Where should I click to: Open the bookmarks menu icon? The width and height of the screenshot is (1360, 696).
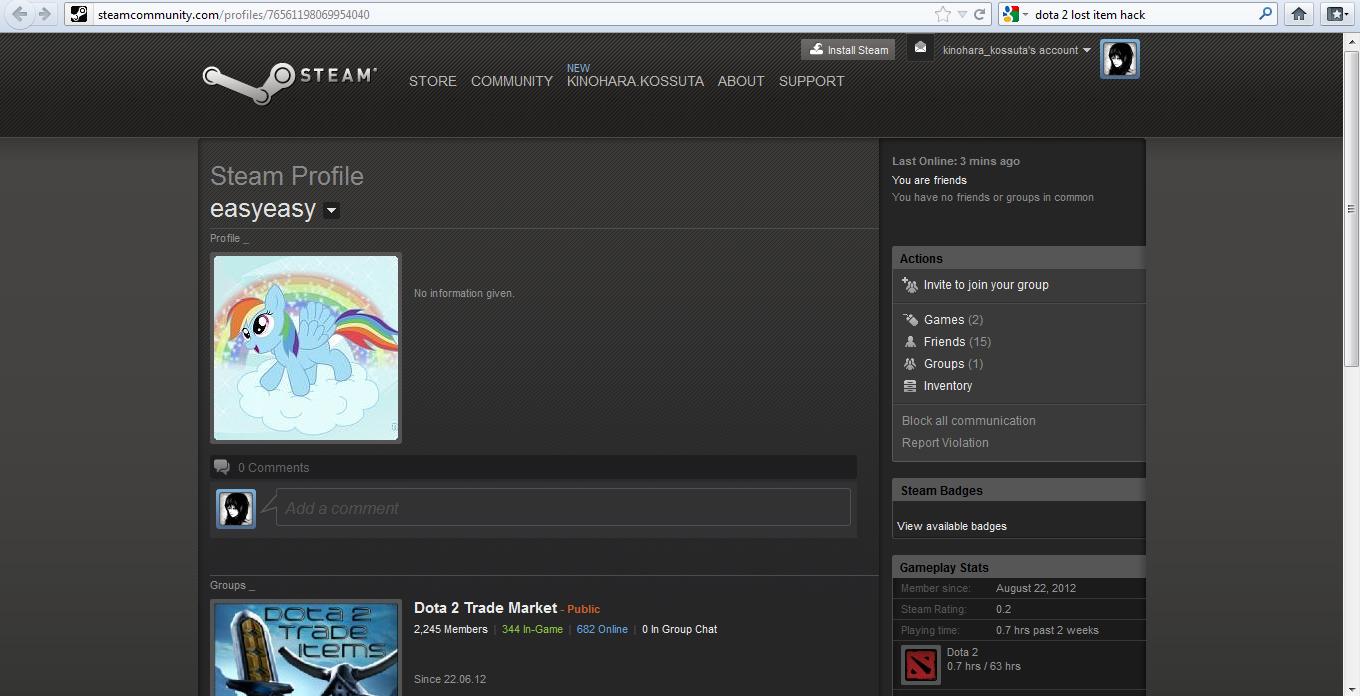pyautogui.click(x=1336, y=14)
